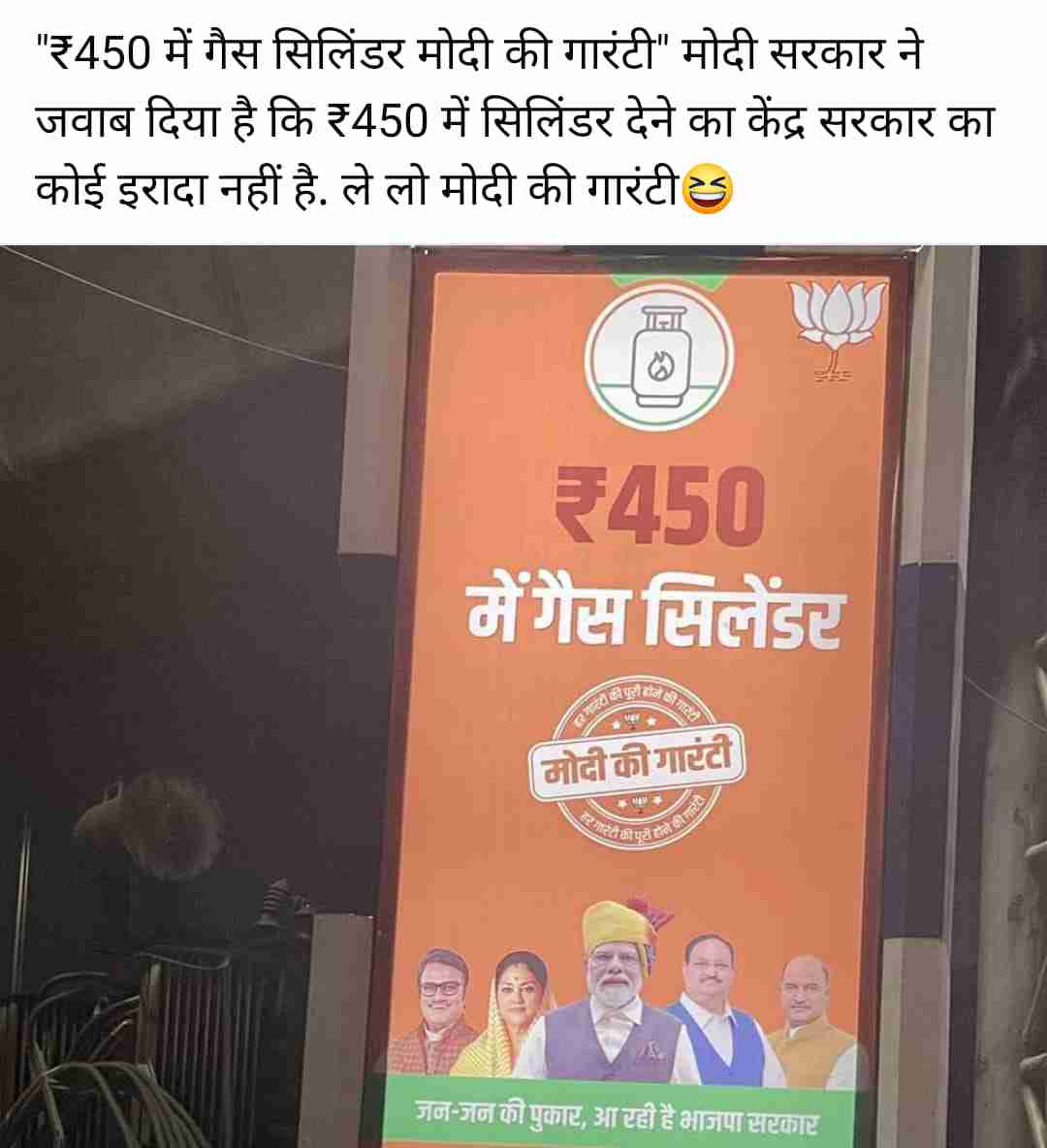Select the caption text 'ले लो मोदी की गारंटी'
The height and width of the screenshot is (1148, 1047).
click(x=510, y=190)
